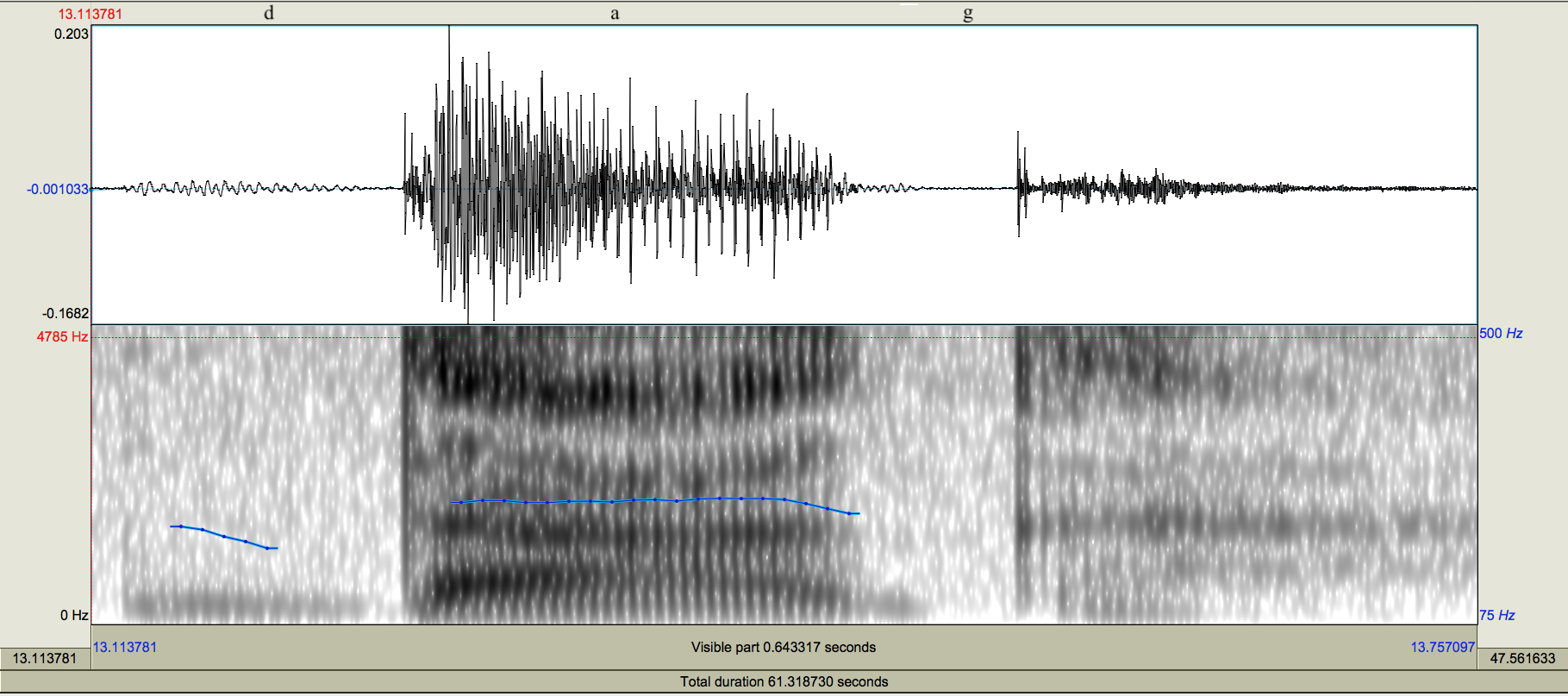Screen dimensions: 1568x696
Task: Click the -0.1682 amplitude minimum label
Action: pos(66,313)
